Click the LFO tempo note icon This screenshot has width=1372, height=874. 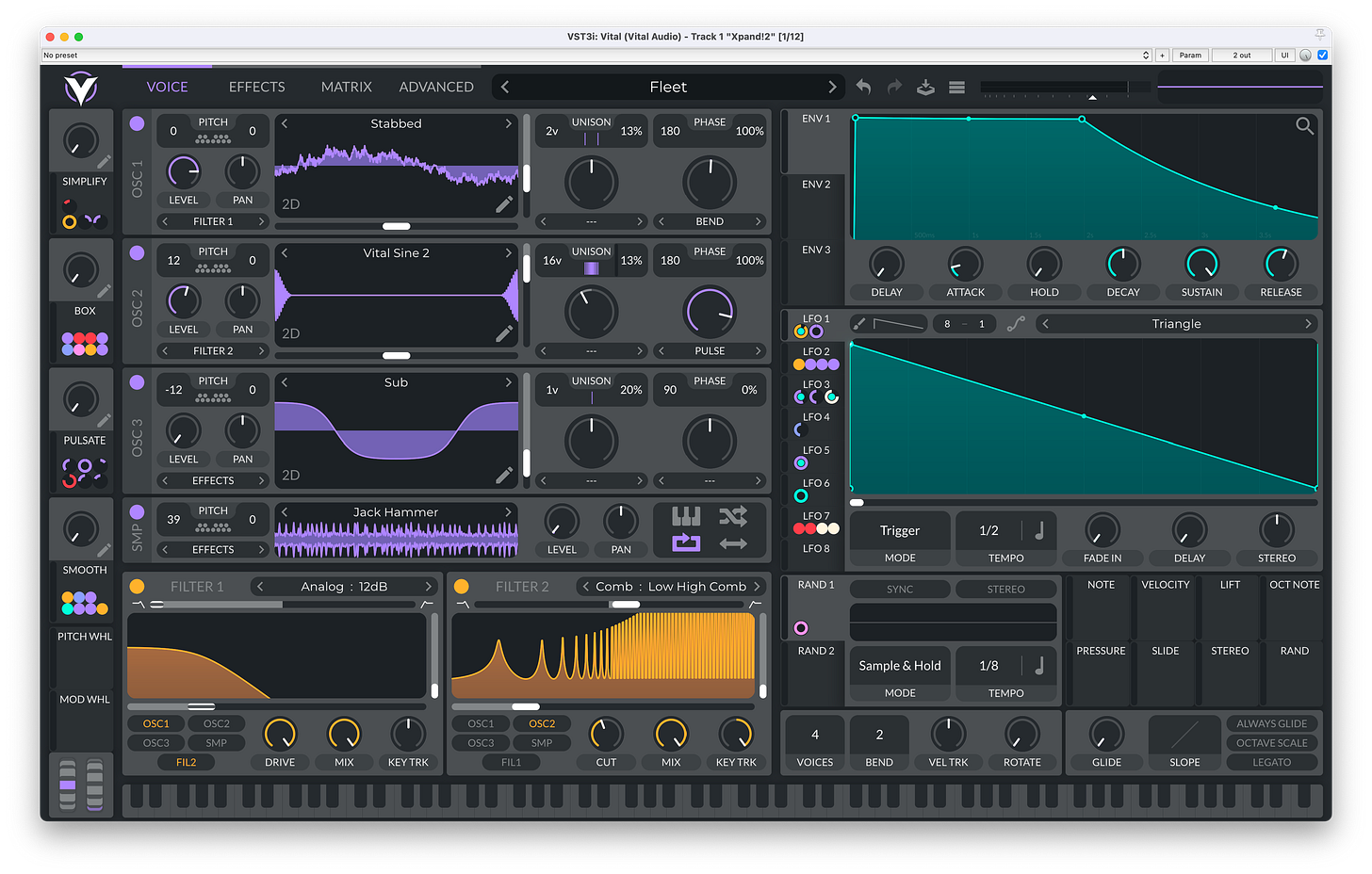[x=1039, y=530]
